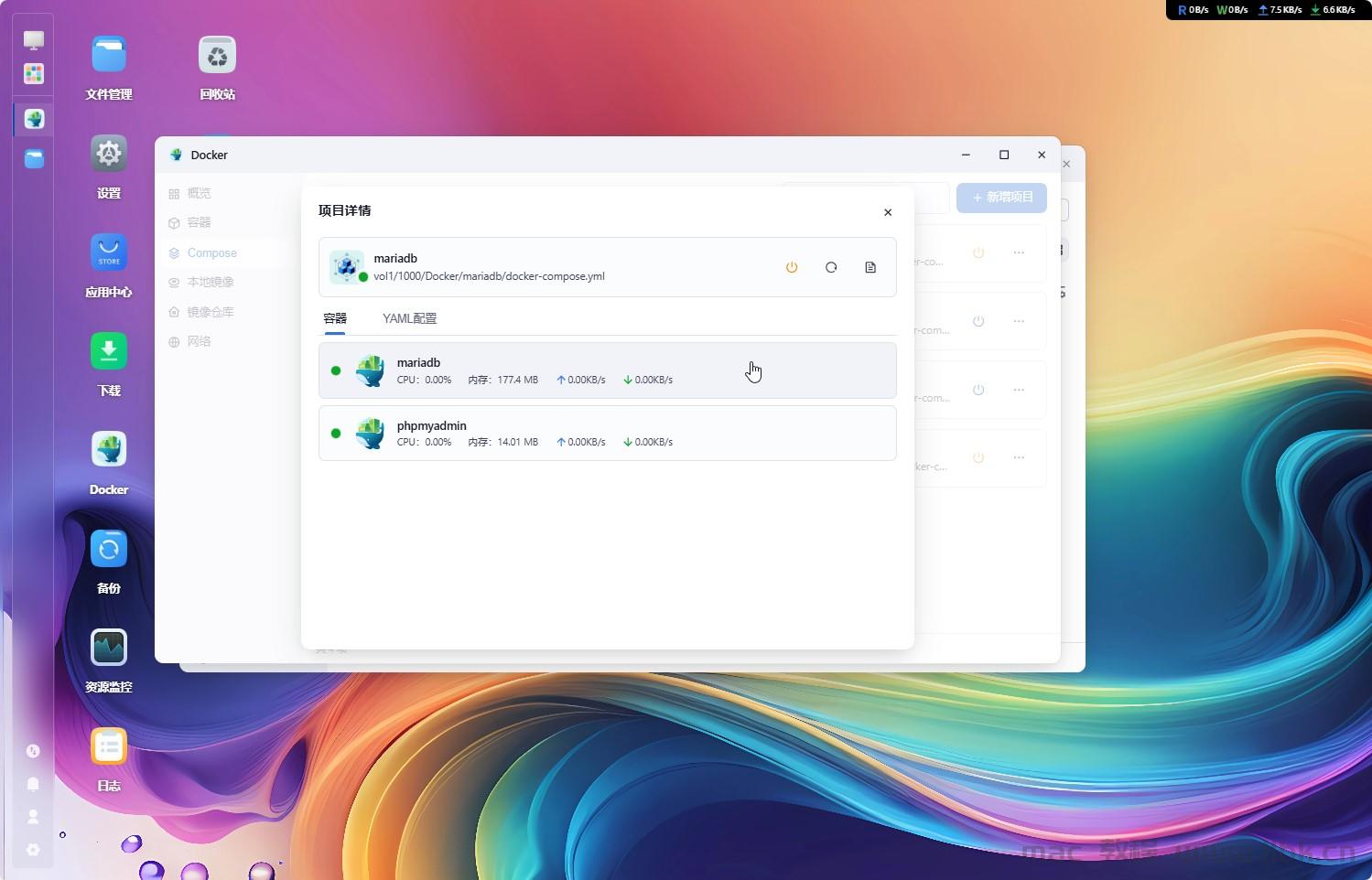
Task: Click the mariadb project title above the compose path
Action: 395,258
